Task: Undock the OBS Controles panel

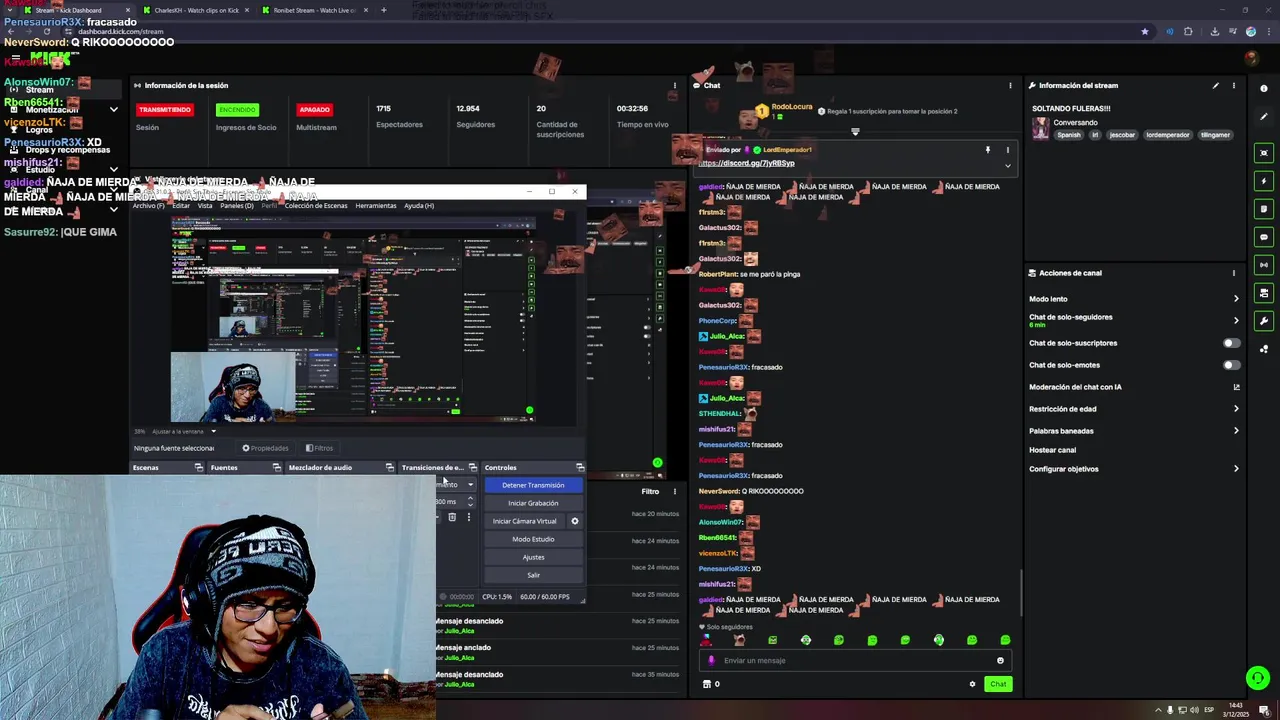Action: (x=579, y=467)
